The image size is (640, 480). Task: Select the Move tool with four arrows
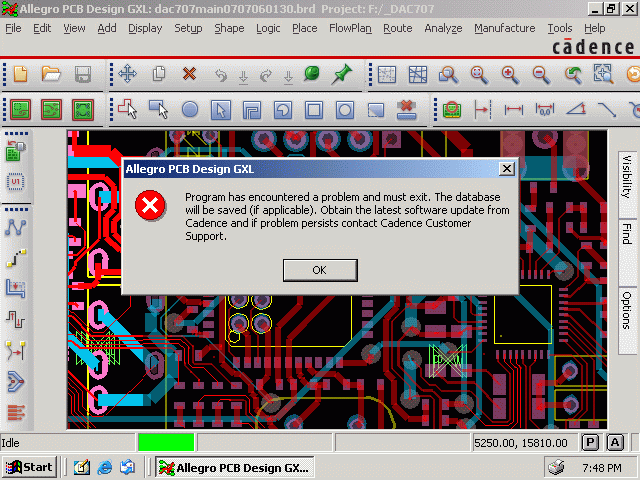(127, 74)
